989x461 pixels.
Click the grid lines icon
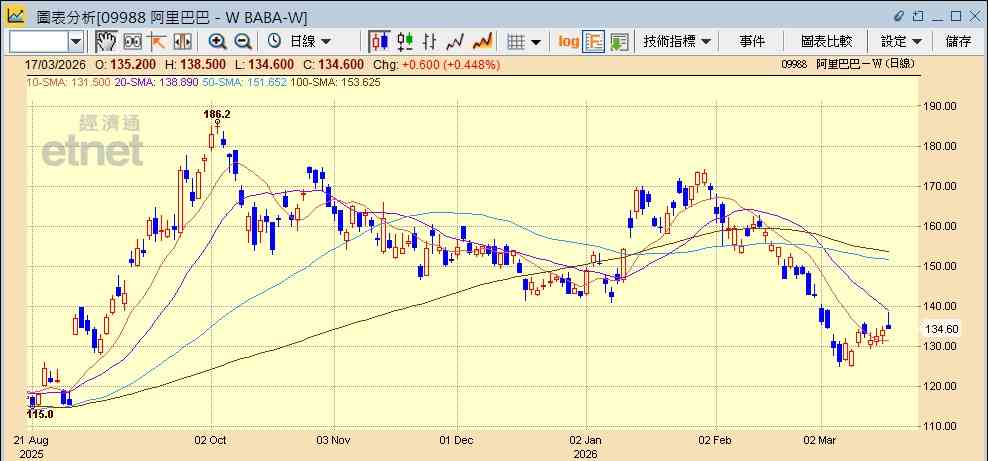pyautogui.click(x=517, y=42)
